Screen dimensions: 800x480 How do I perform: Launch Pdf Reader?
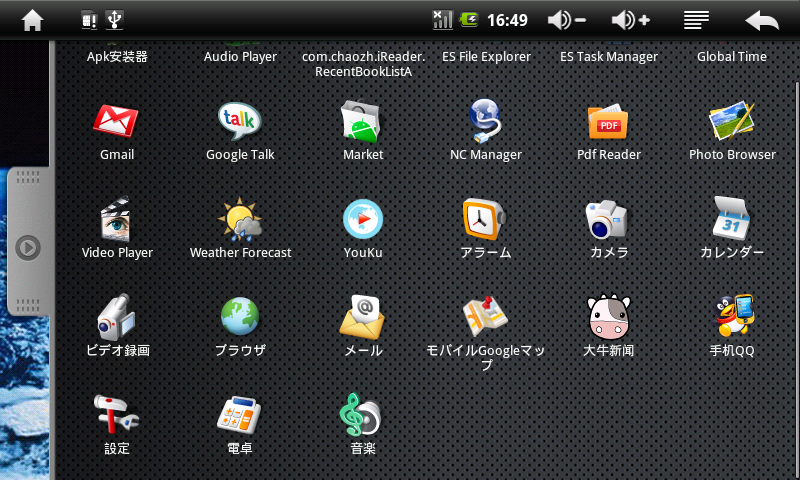[608, 122]
